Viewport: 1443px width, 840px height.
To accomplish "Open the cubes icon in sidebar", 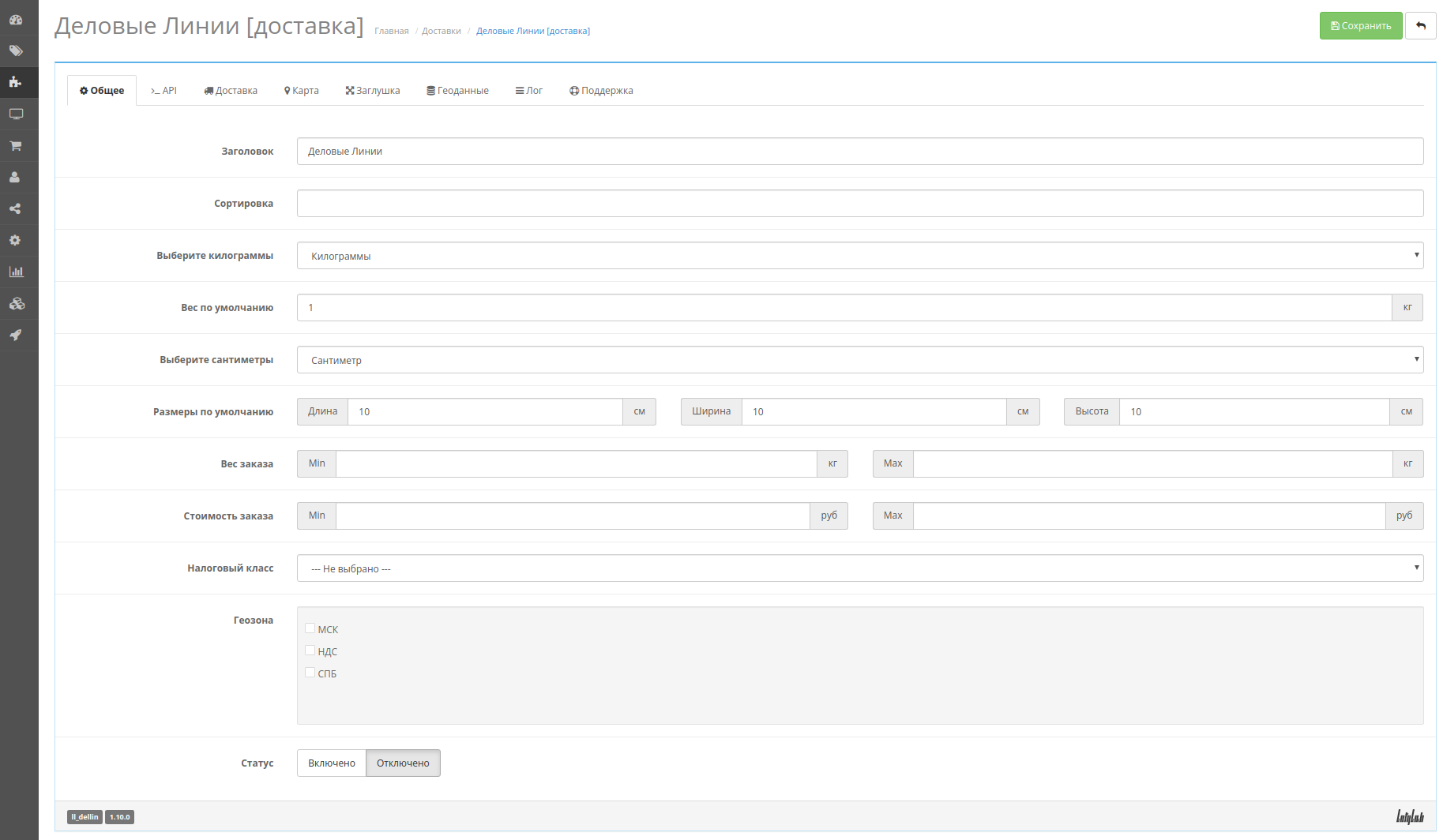I will tap(16, 303).
